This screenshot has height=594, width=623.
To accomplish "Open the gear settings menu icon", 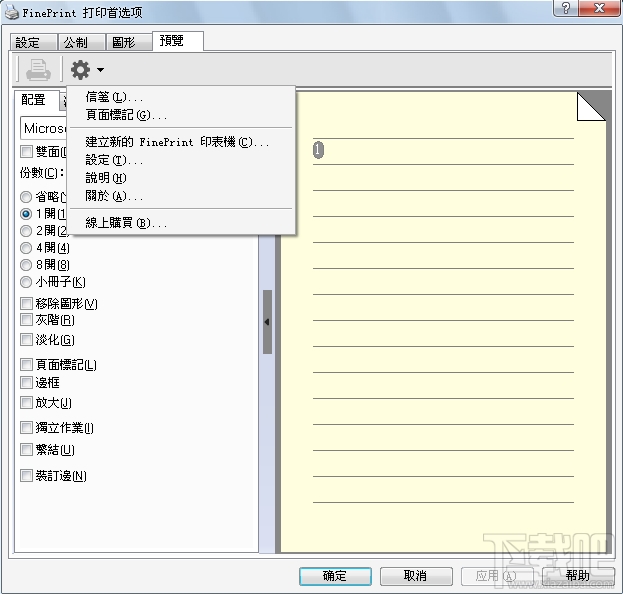I will pos(80,70).
